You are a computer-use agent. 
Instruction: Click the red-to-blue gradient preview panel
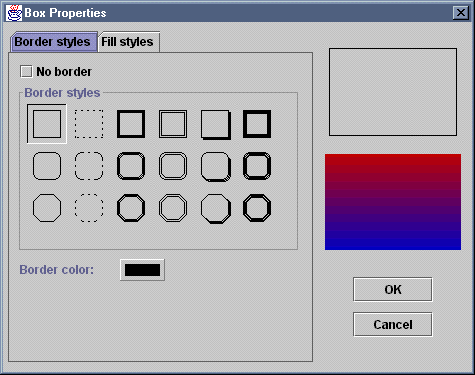click(393, 202)
